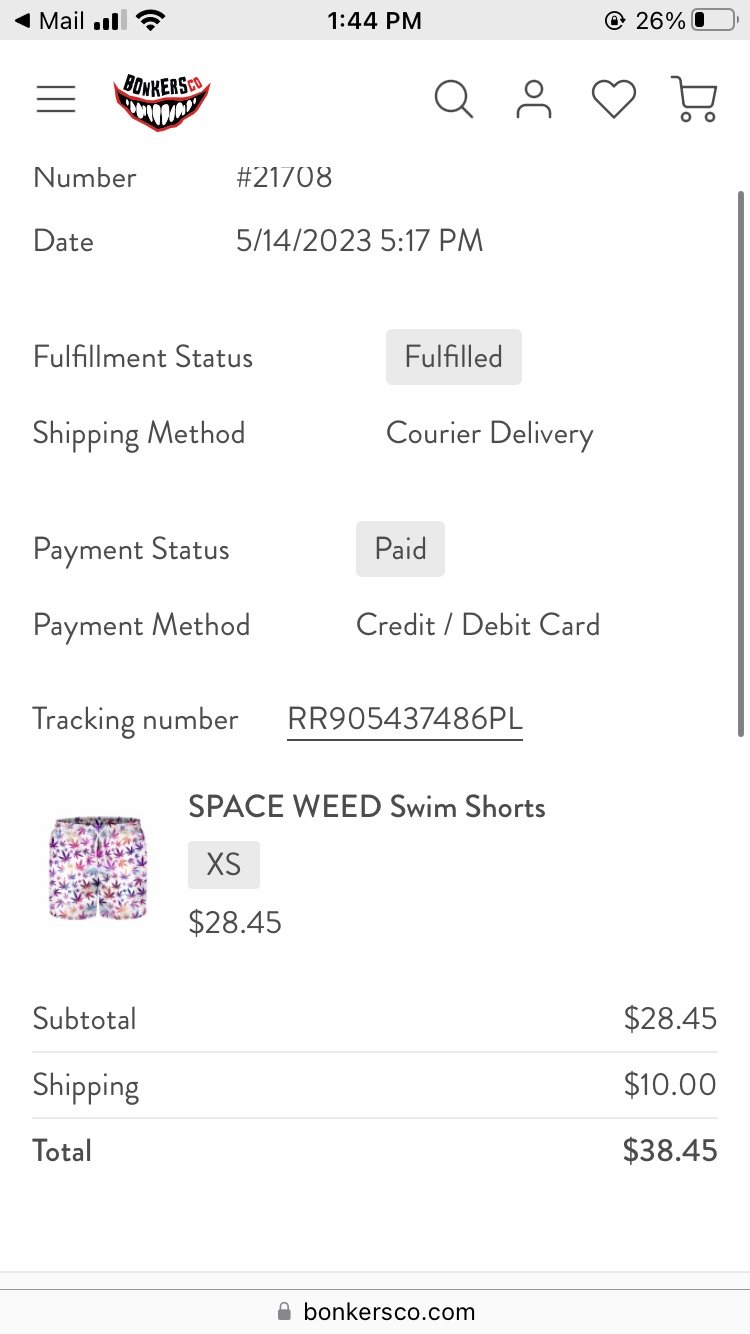The width and height of the screenshot is (750, 1334).
Task: Tap the swim shorts product thumbnail
Action: pos(98,867)
